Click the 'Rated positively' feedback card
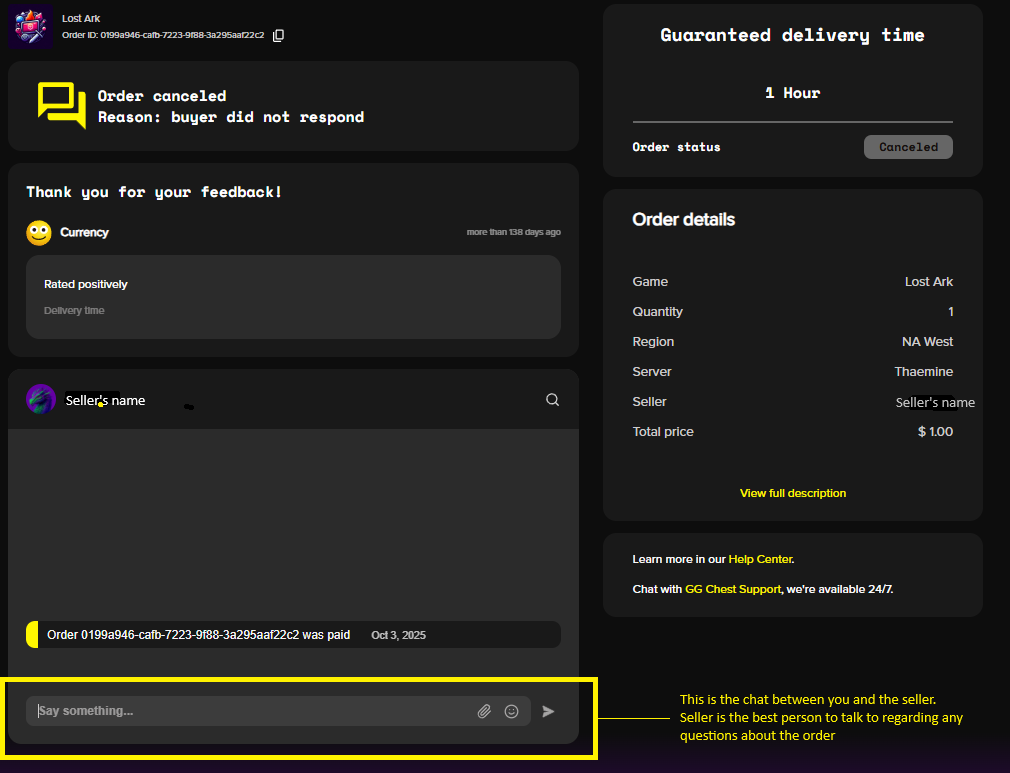1010x773 pixels. coord(293,297)
